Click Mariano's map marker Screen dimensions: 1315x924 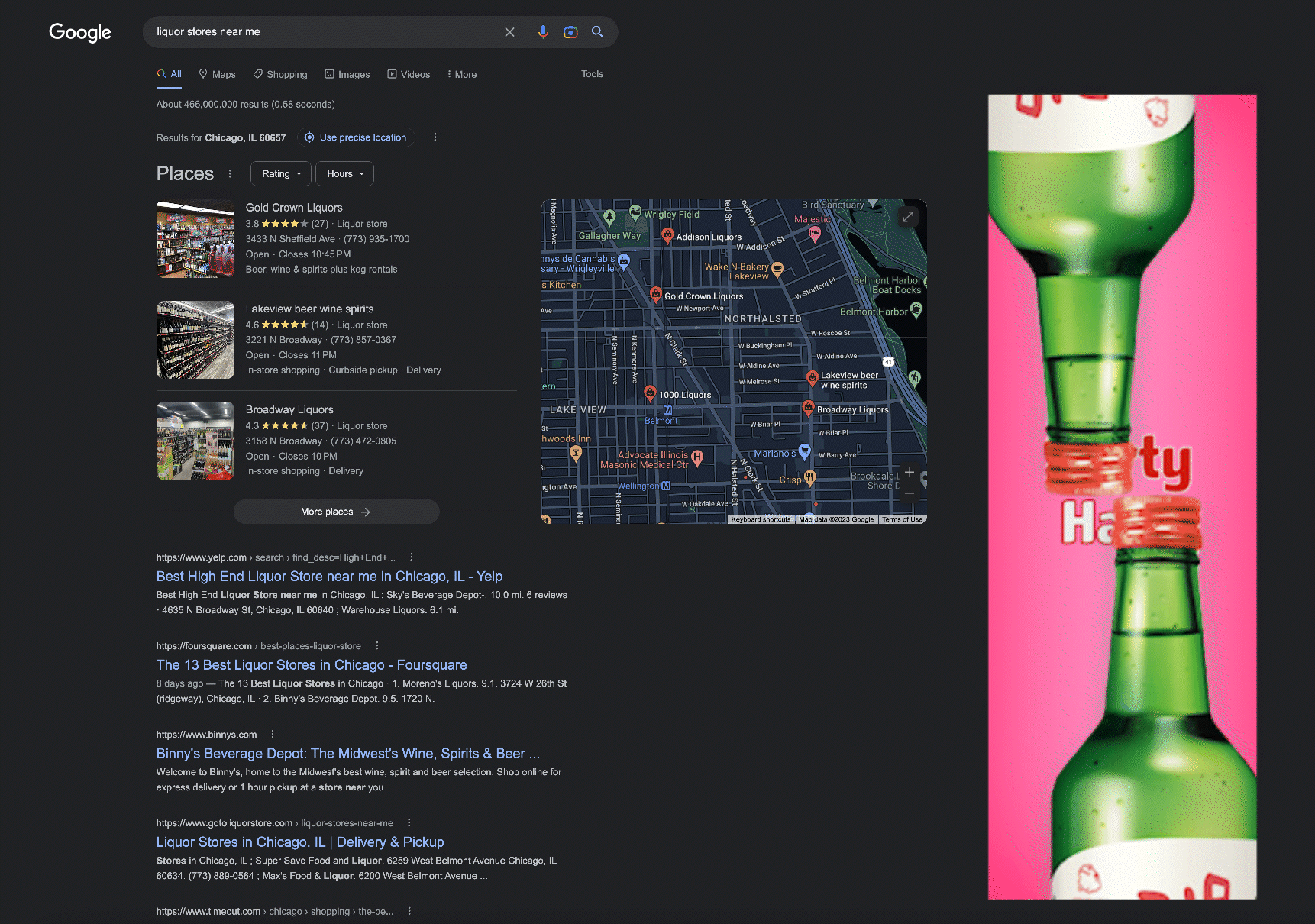(x=804, y=451)
